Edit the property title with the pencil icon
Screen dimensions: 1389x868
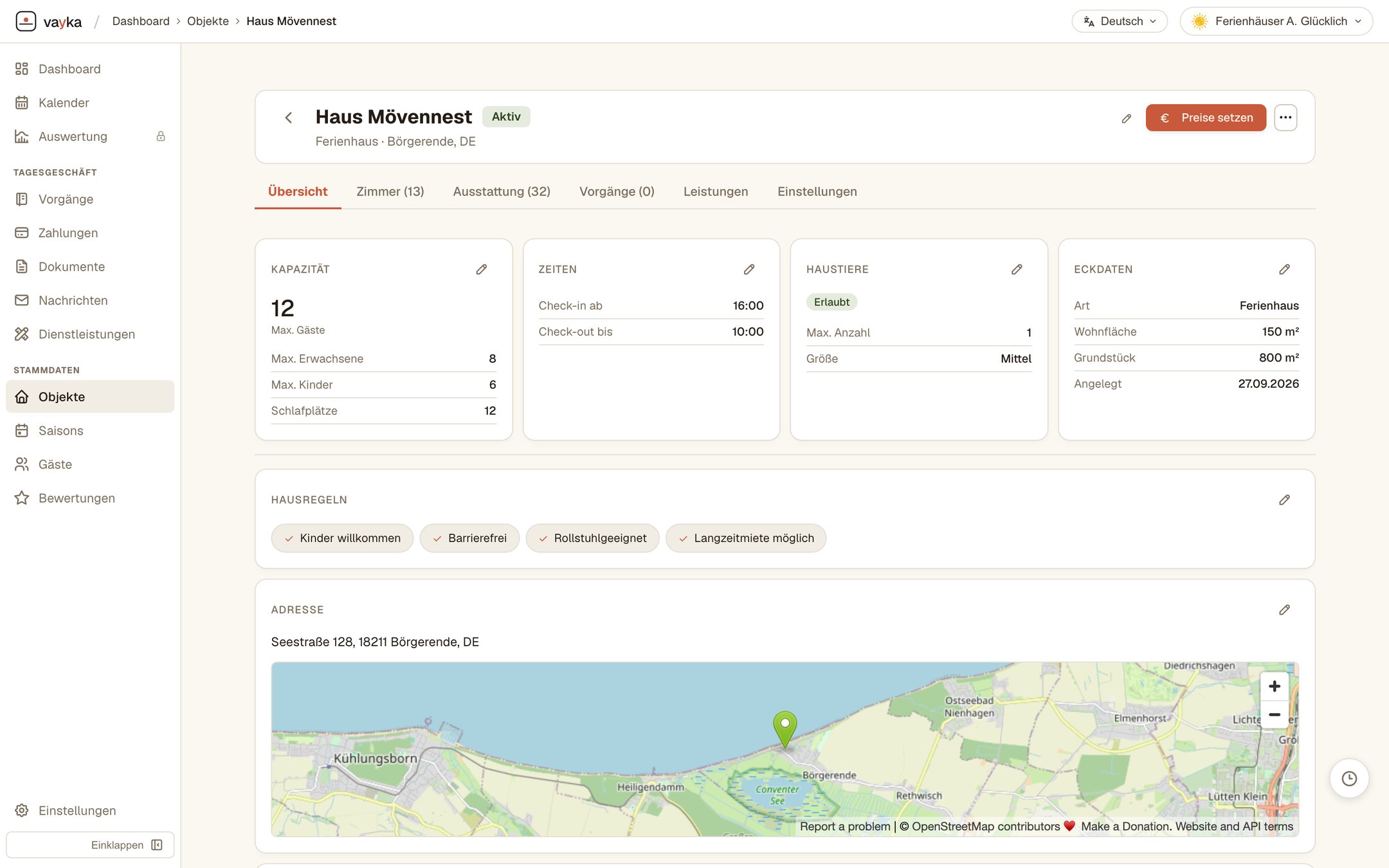1126,118
